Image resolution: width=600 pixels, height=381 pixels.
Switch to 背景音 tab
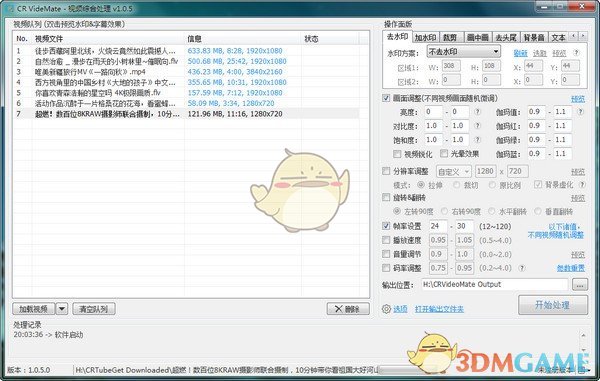pyautogui.click(x=534, y=37)
